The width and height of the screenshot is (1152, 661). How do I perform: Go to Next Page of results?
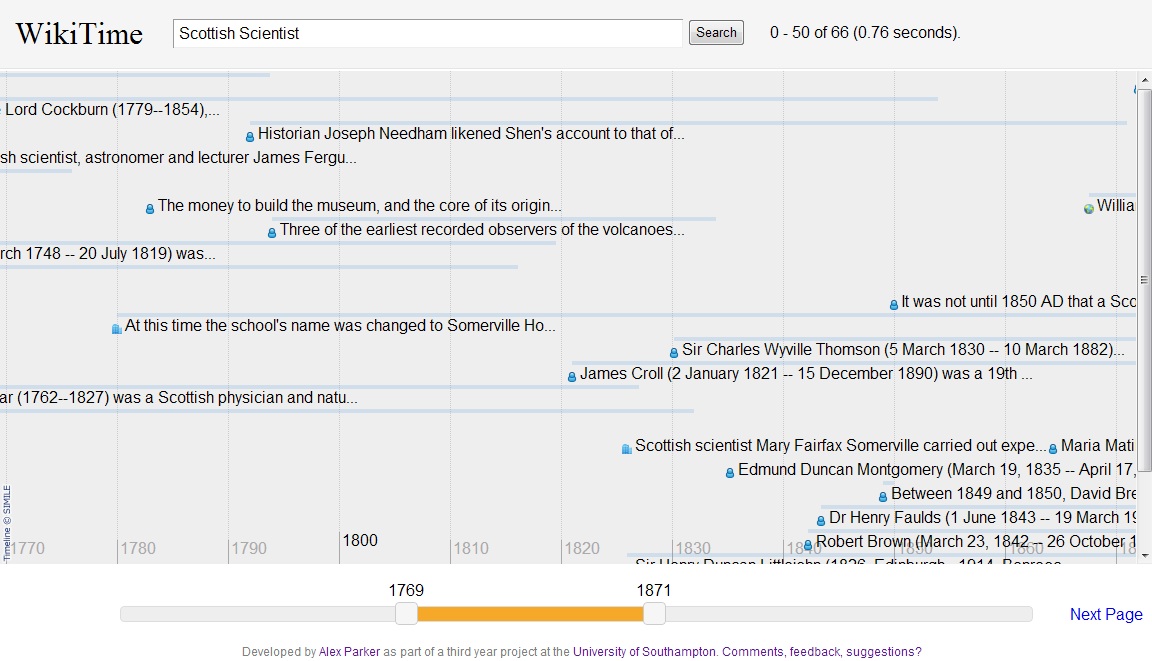coord(1106,614)
